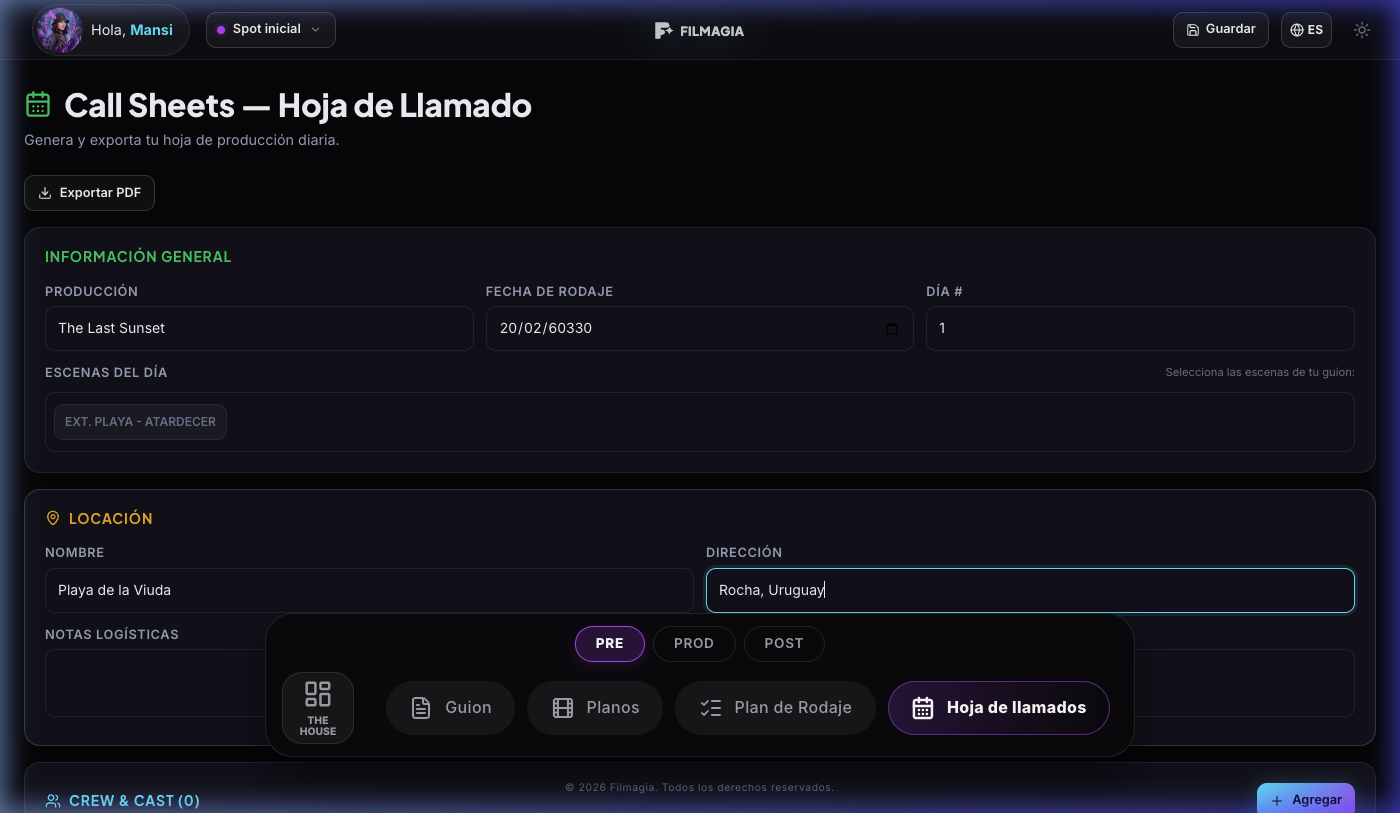Toggle light theme with sun icon

[1362, 30]
